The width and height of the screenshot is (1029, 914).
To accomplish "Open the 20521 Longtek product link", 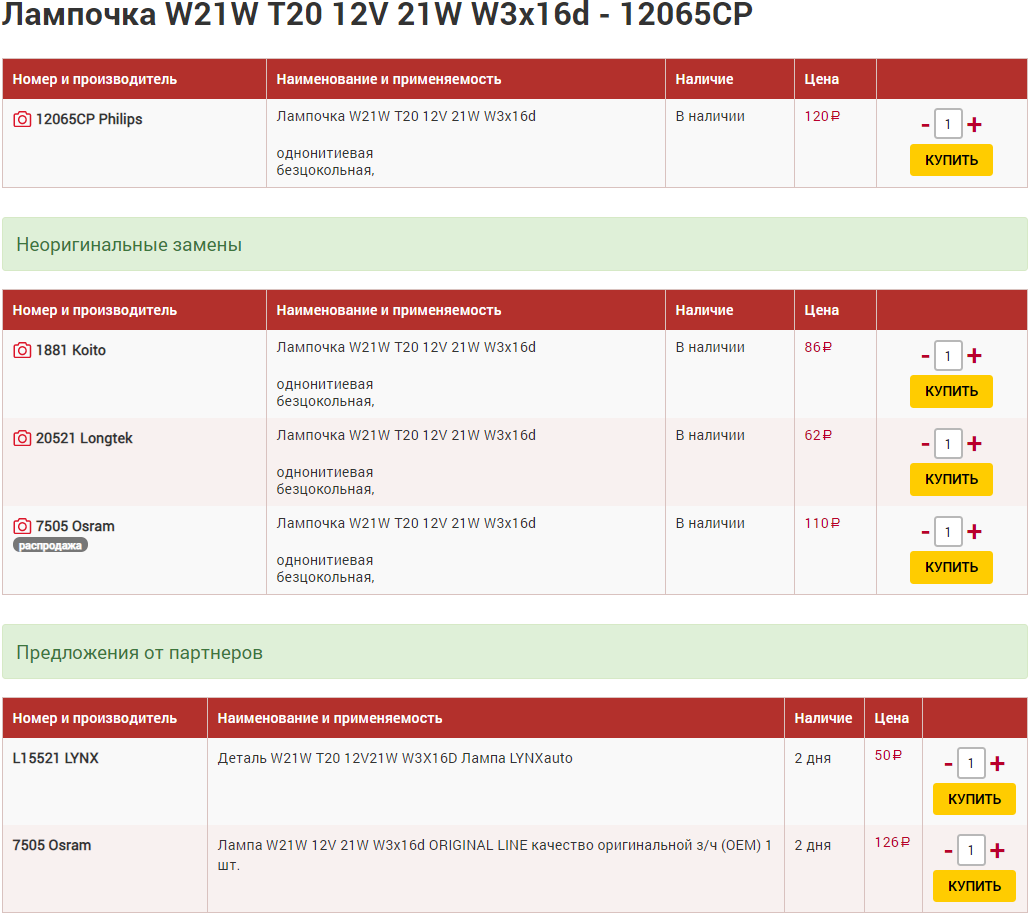I will pyautogui.click(x=84, y=438).
